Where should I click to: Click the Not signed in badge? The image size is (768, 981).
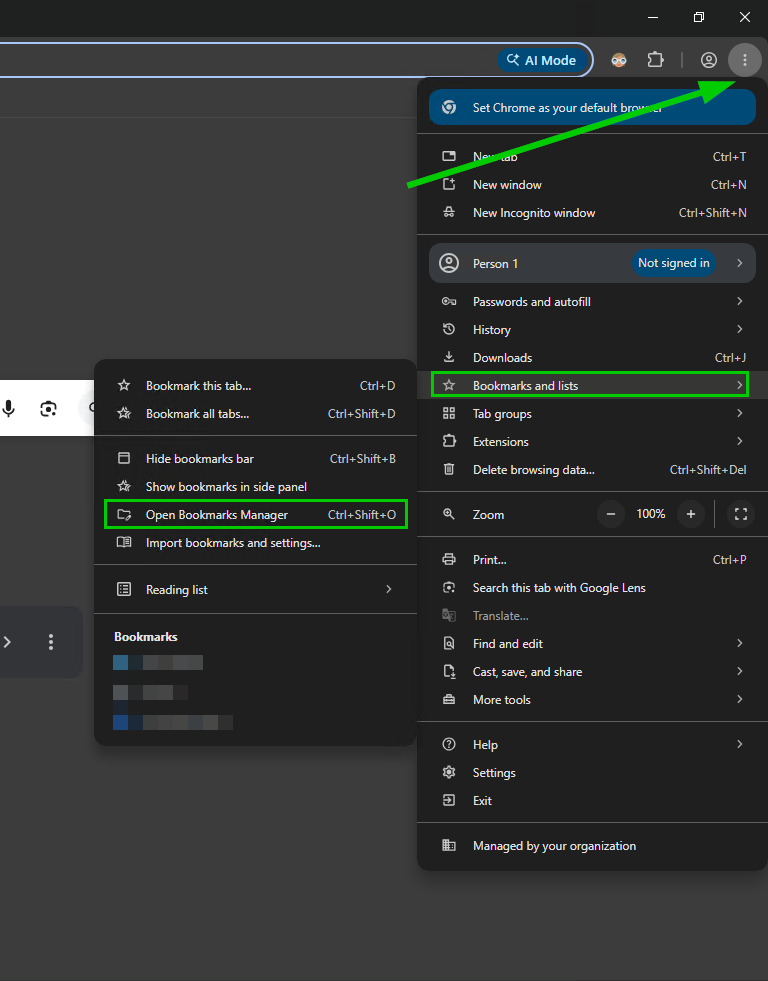click(674, 263)
